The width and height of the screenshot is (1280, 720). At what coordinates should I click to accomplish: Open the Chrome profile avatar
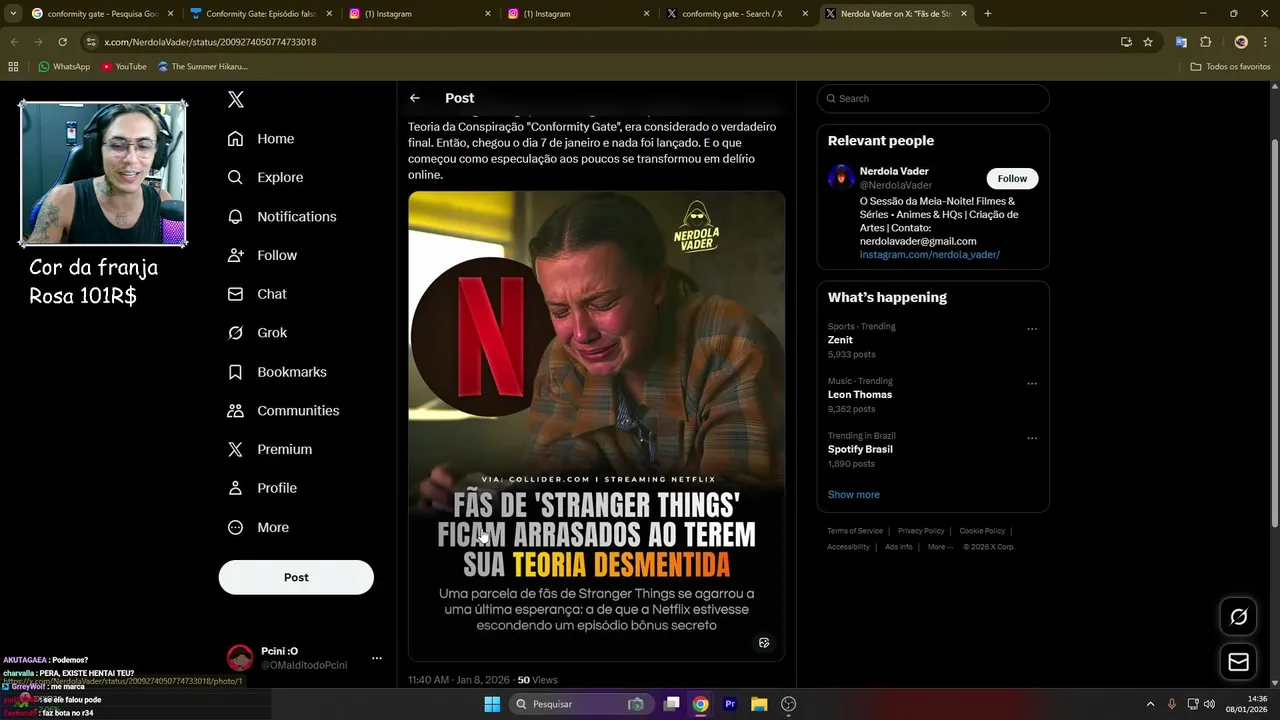(x=1241, y=42)
